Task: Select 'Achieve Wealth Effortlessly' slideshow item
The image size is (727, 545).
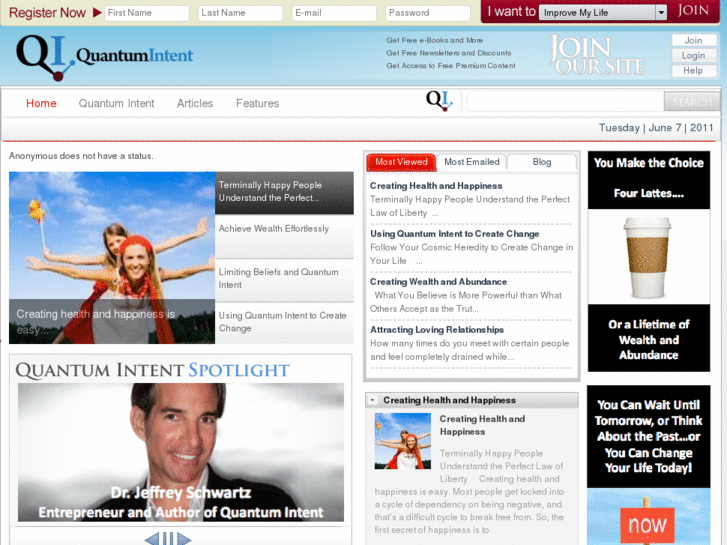Action: (284, 237)
